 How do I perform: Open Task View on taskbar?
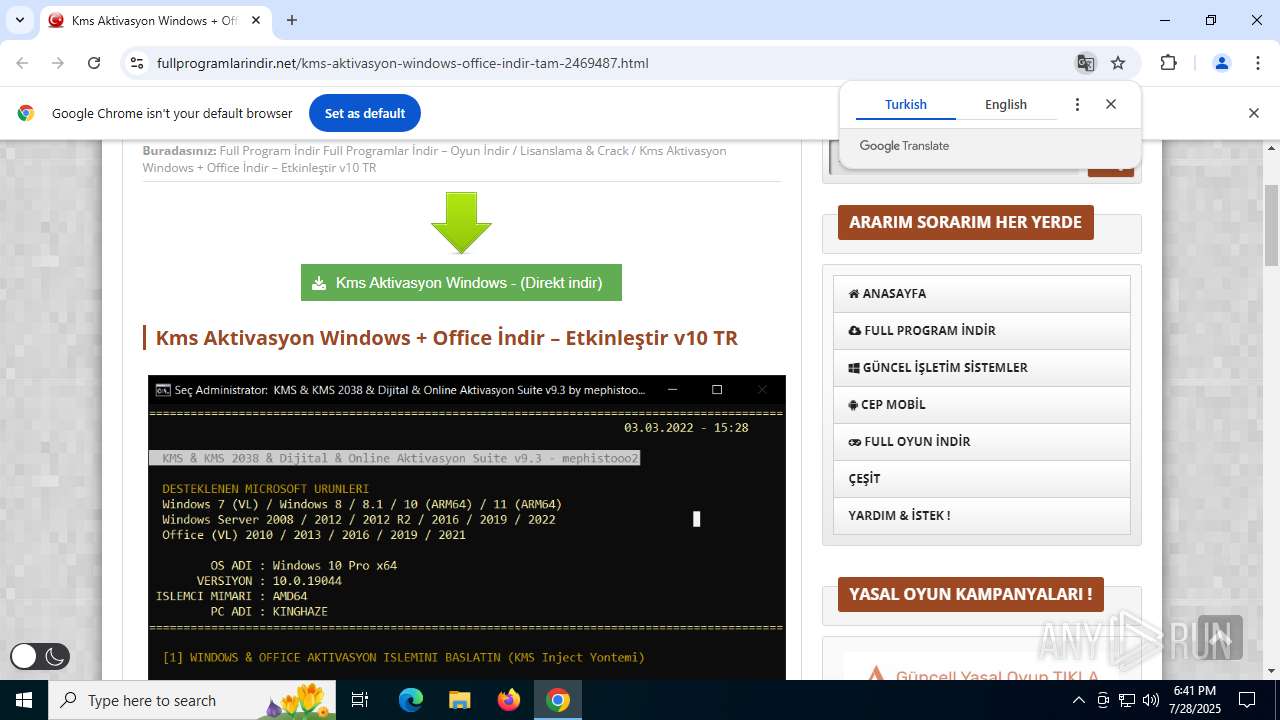click(361, 700)
